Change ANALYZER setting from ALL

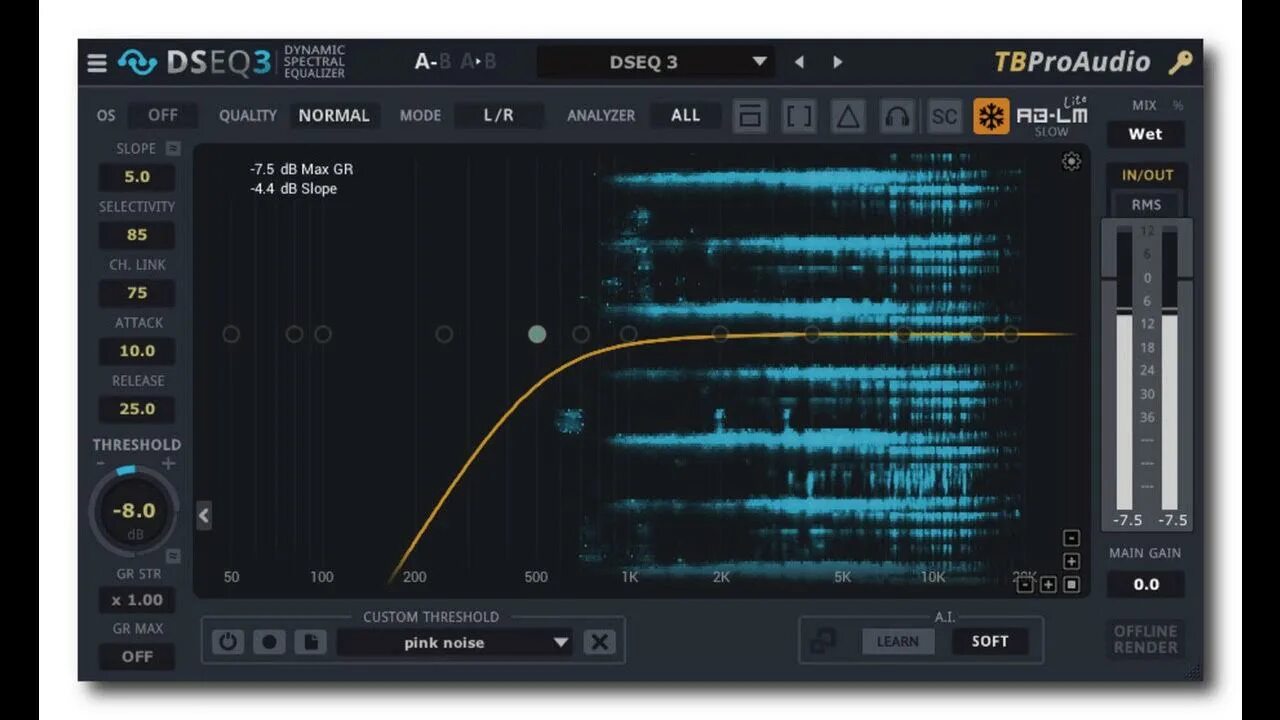point(686,116)
